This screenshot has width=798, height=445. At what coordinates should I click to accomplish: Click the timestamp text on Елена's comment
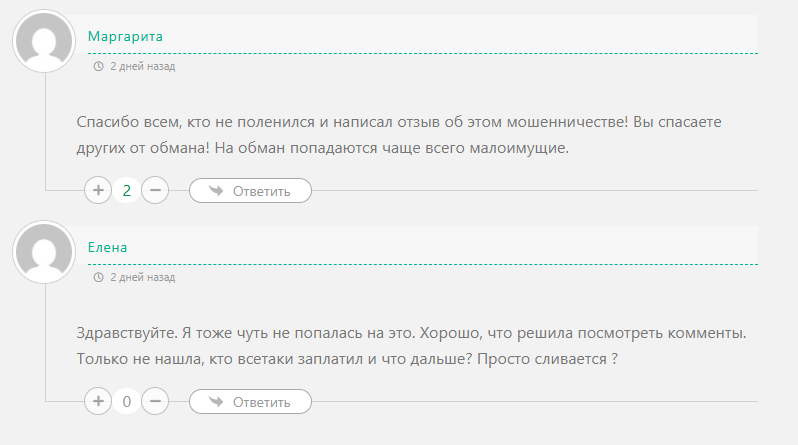point(142,277)
